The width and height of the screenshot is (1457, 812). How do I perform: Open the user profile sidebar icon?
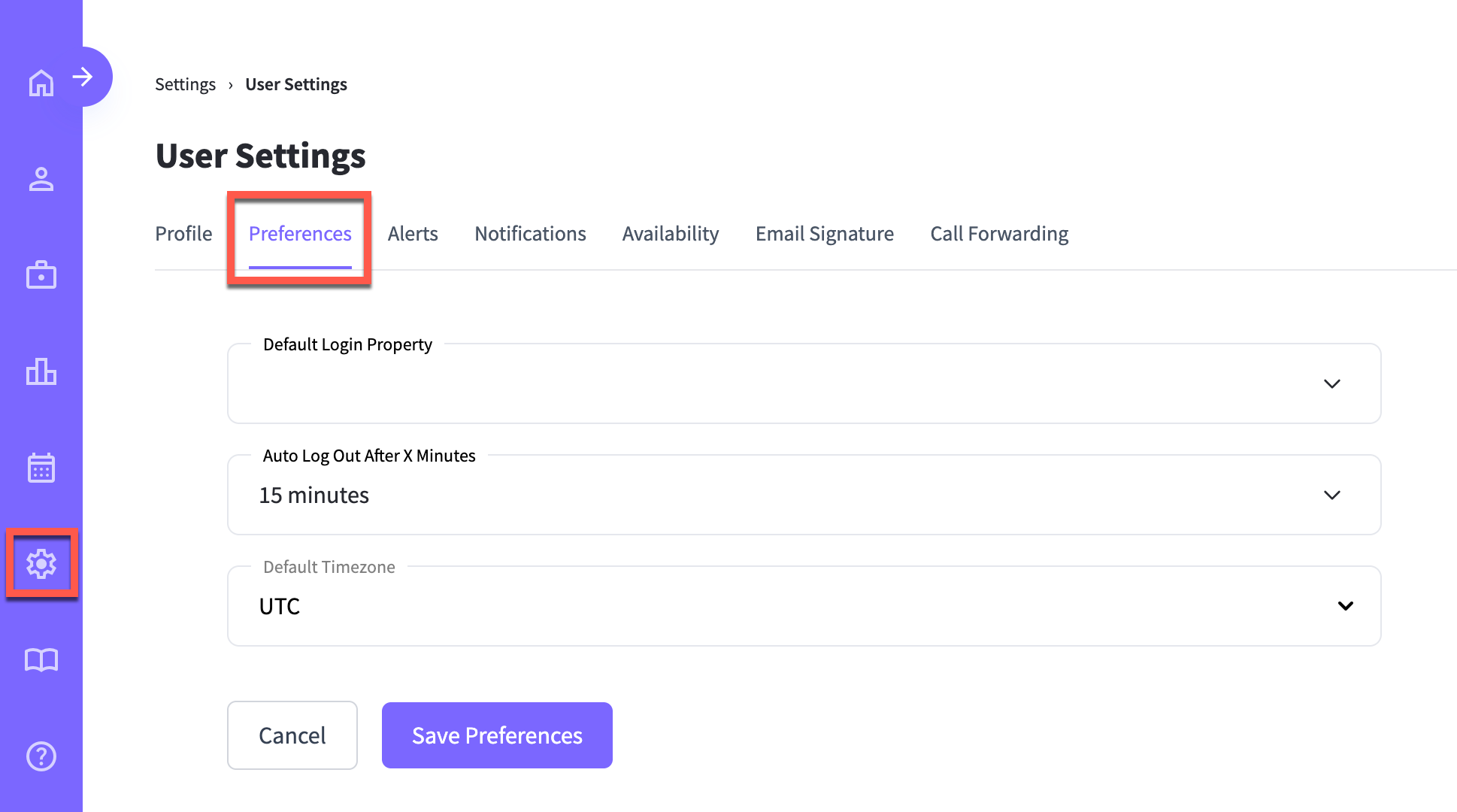pos(41,179)
